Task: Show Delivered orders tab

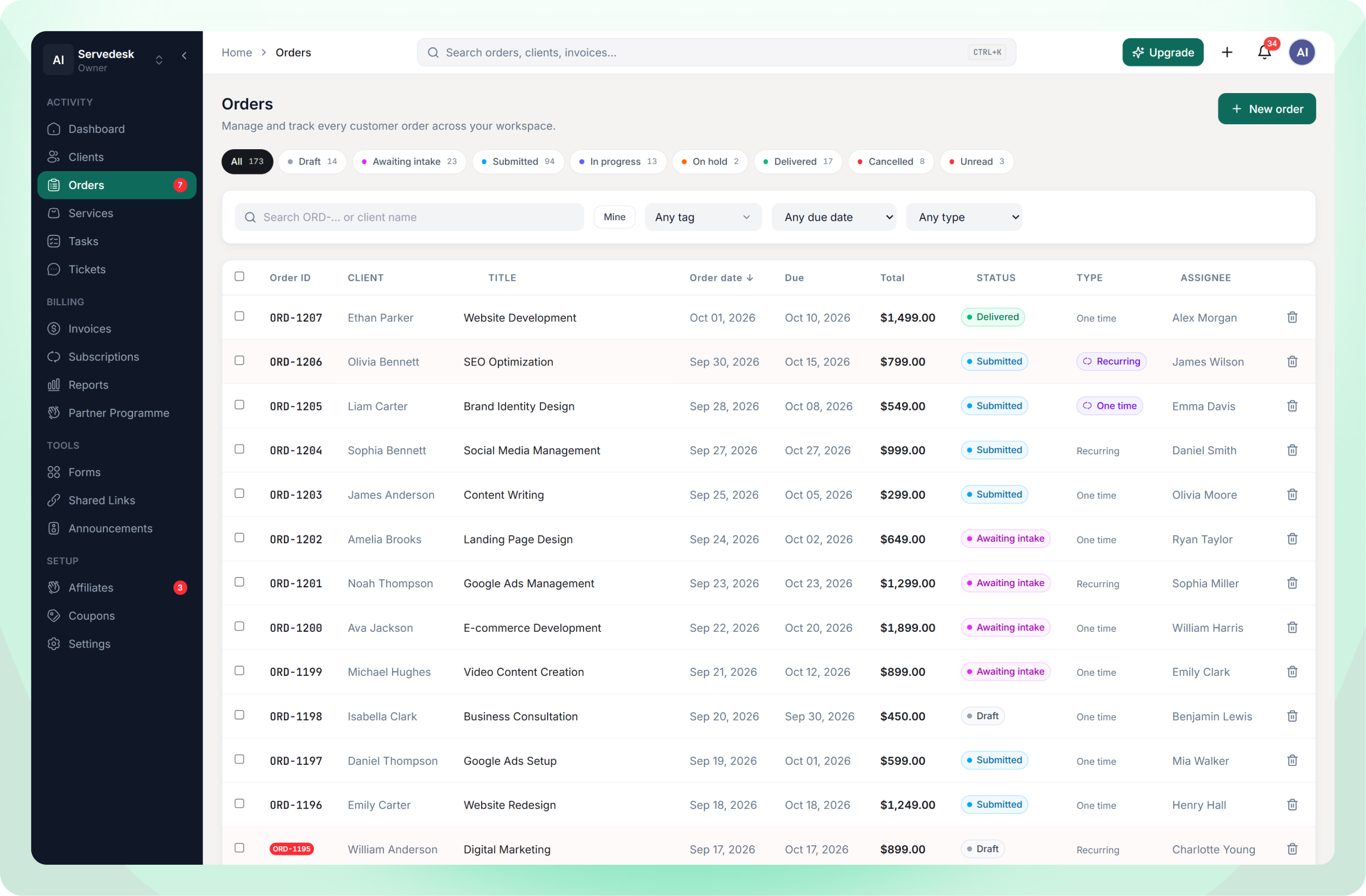Action: (x=798, y=162)
